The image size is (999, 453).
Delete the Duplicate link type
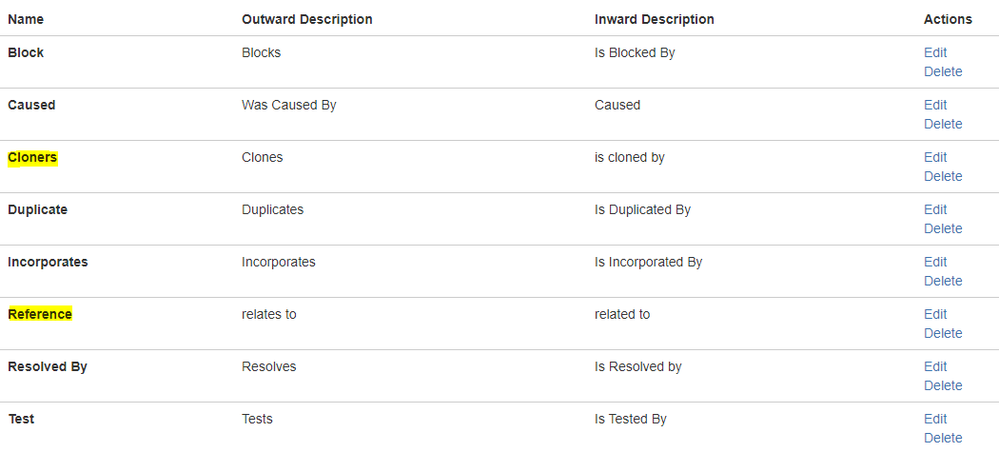[943, 229]
